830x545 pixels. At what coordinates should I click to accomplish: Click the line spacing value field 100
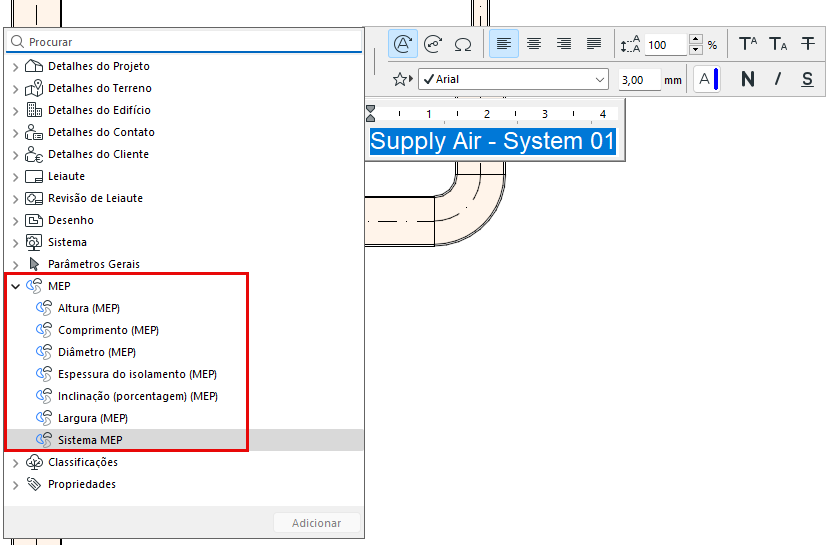[666, 45]
